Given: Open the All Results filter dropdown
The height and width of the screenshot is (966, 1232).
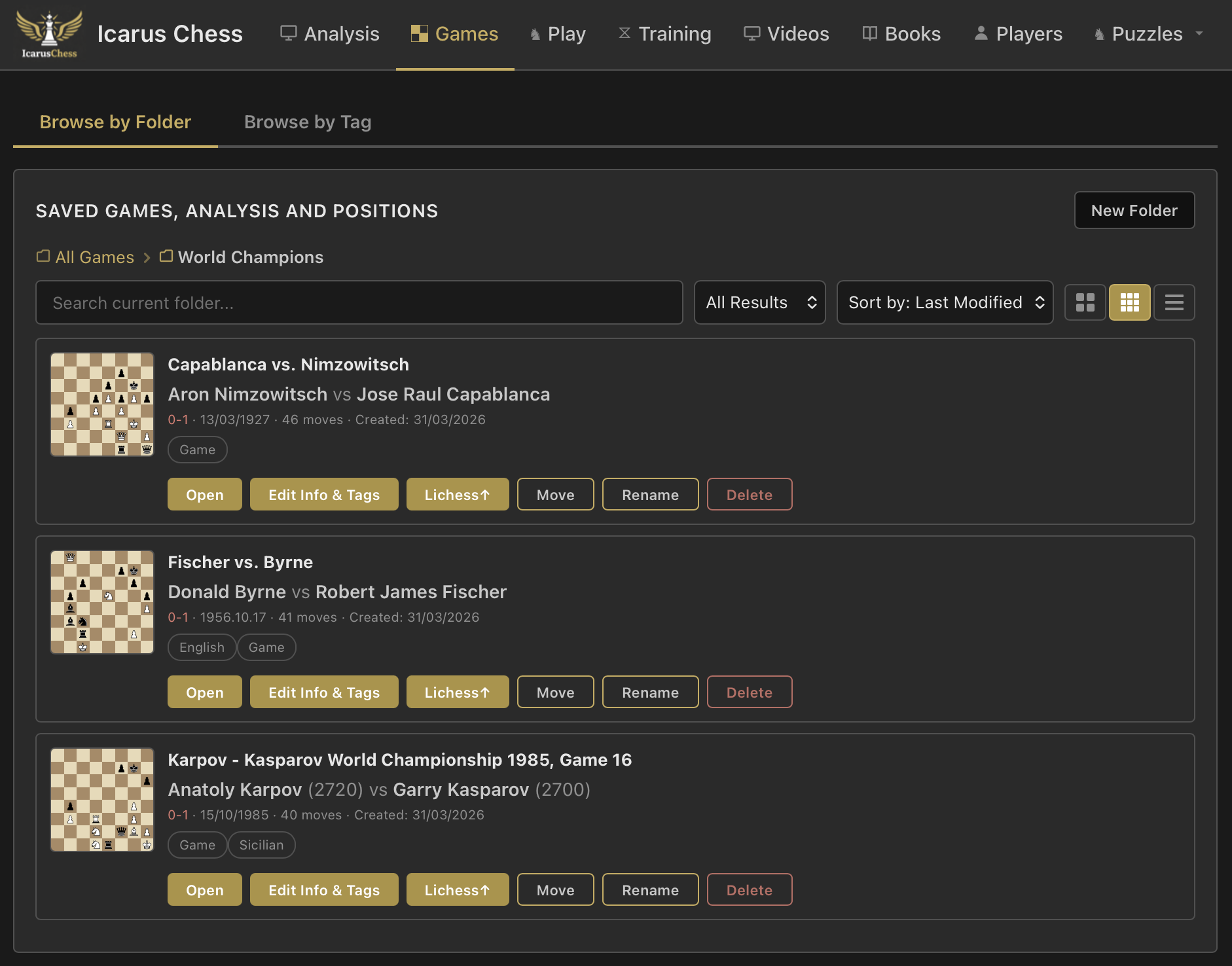Looking at the screenshot, I should tap(759, 302).
